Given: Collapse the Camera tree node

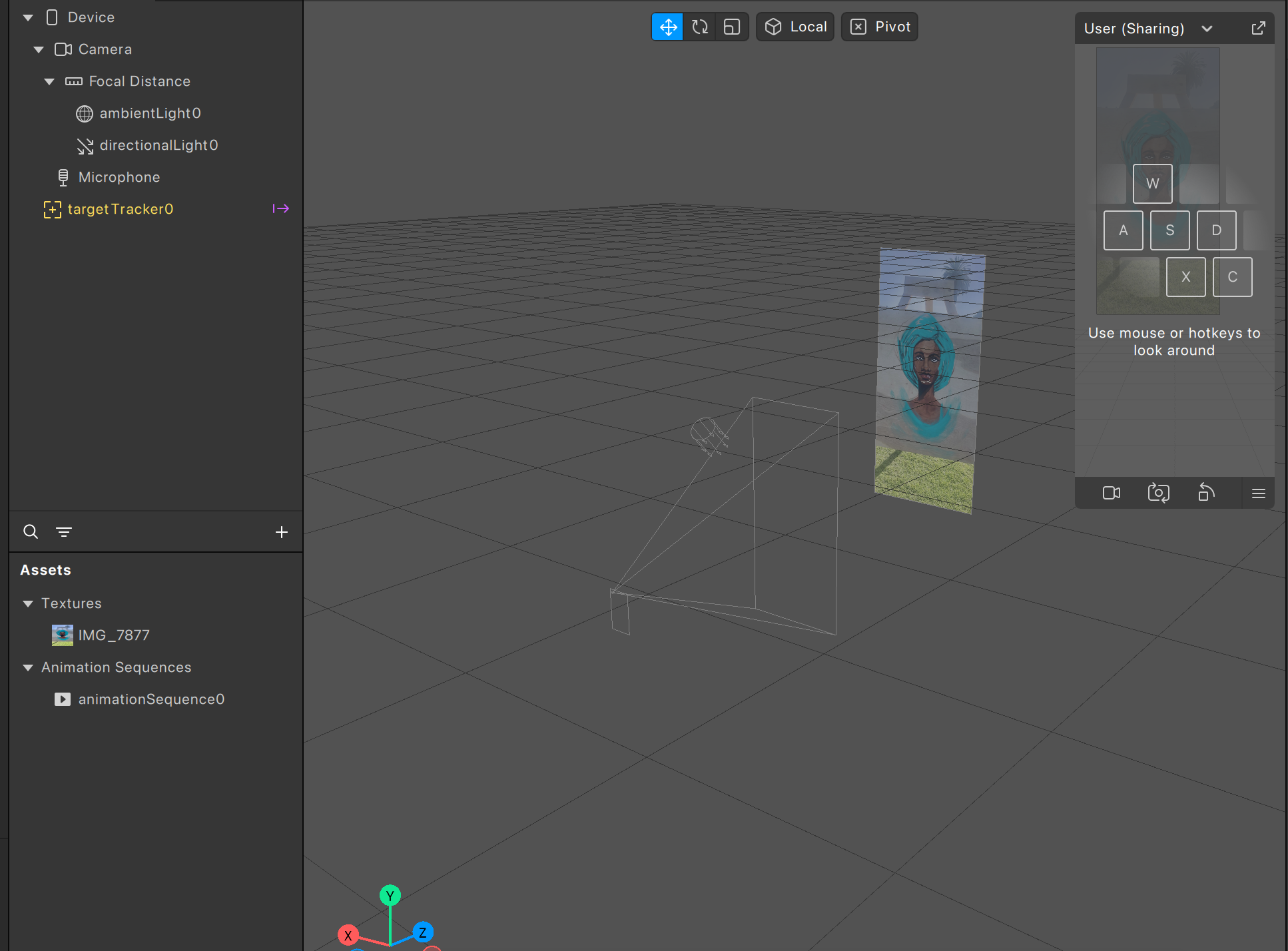Looking at the screenshot, I should (x=39, y=50).
